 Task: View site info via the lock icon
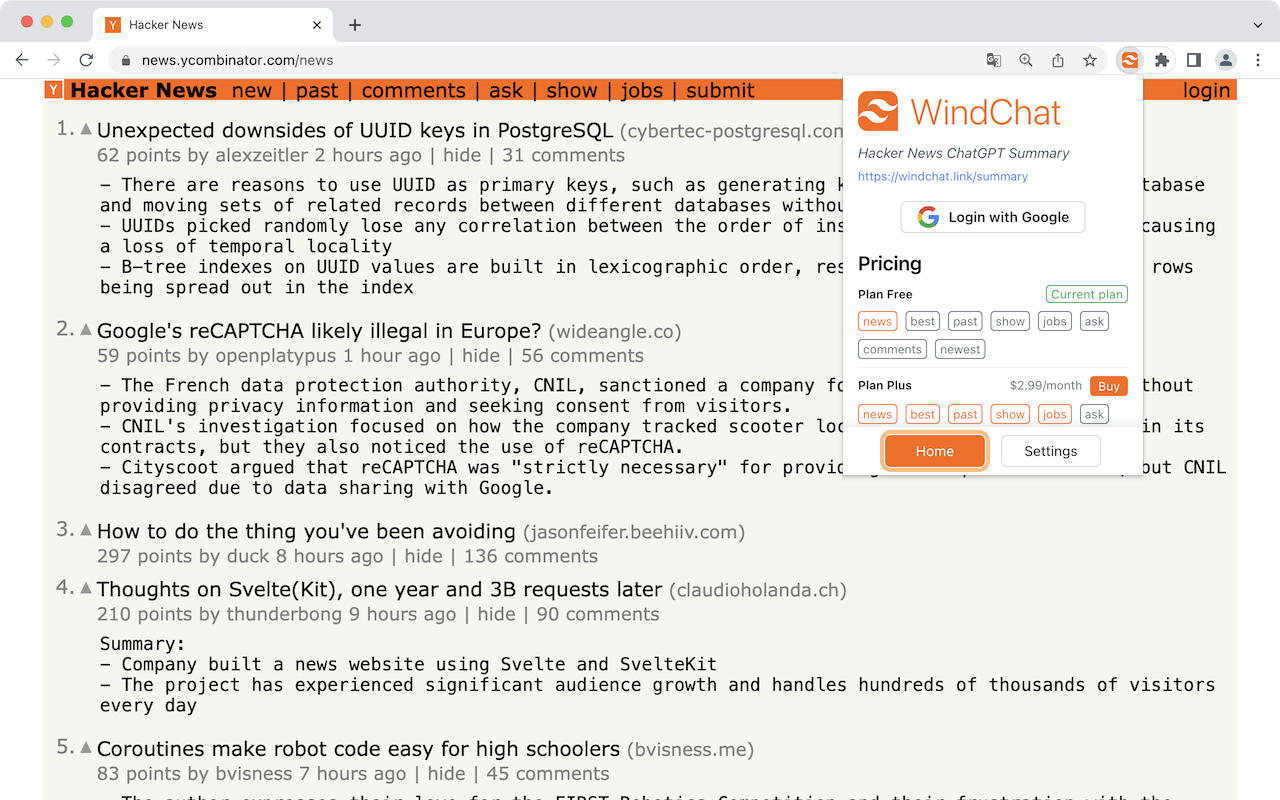click(126, 60)
